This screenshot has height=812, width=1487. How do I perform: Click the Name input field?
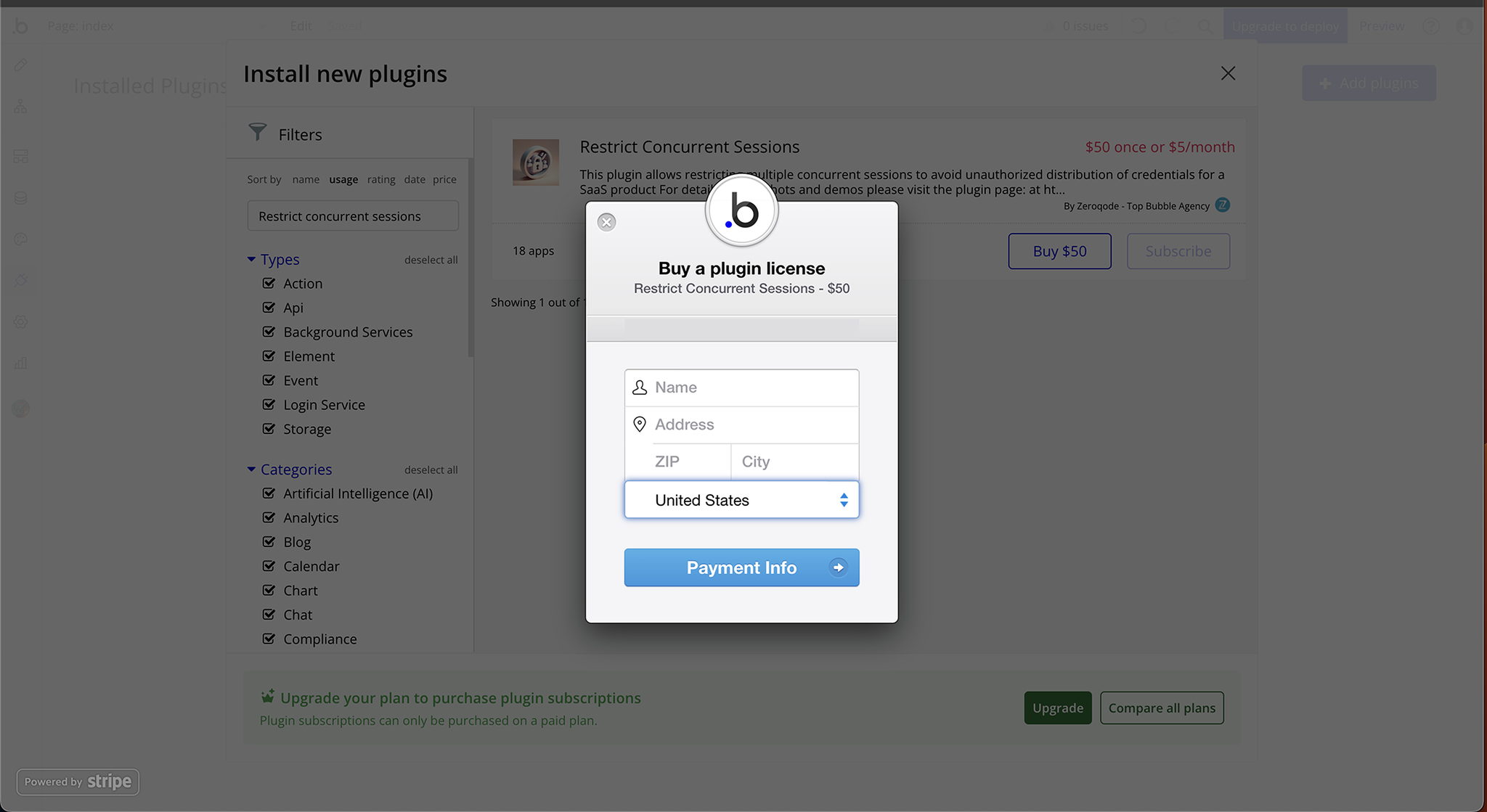(751, 387)
